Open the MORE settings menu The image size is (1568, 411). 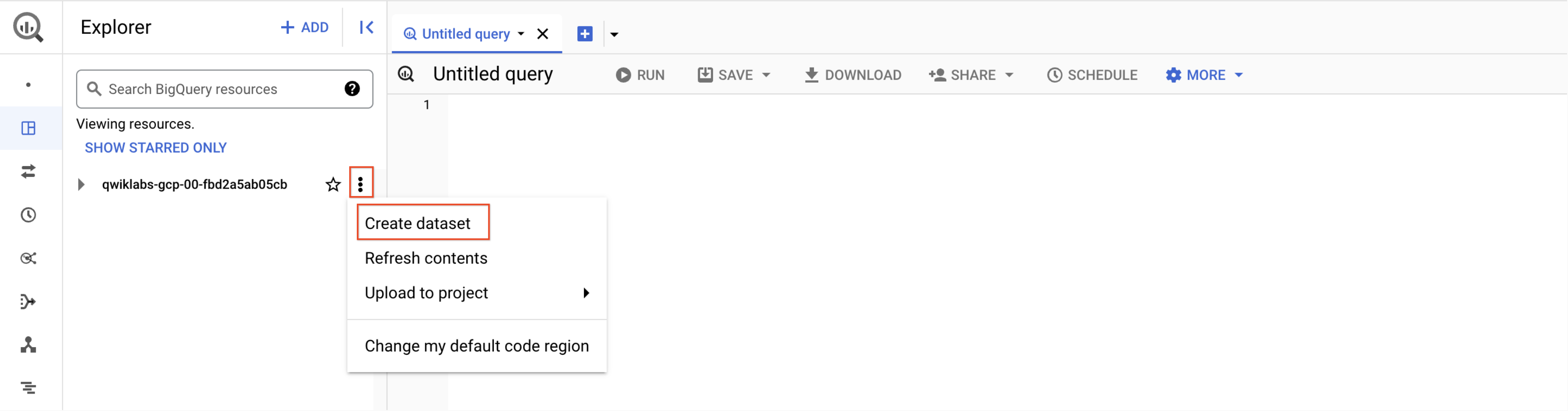click(x=1204, y=75)
